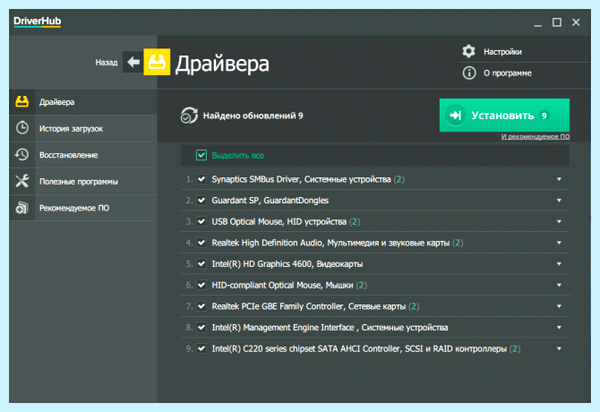Image resolution: width=600 pixels, height=412 pixels.
Task: Uncheck Intel(R) C220 SATA AHCI Controller checkbox
Action: point(201,348)
